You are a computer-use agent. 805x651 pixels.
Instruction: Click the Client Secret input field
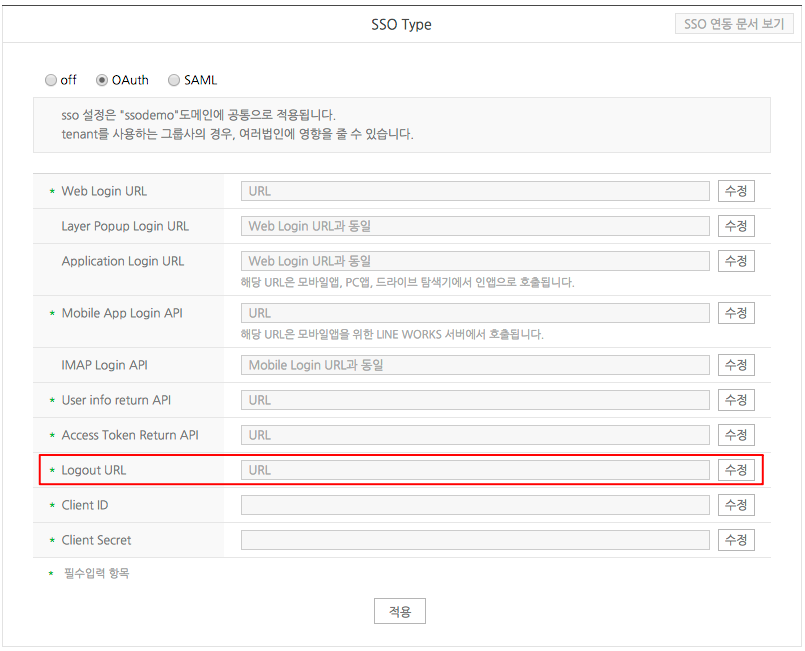click(475, 540)
